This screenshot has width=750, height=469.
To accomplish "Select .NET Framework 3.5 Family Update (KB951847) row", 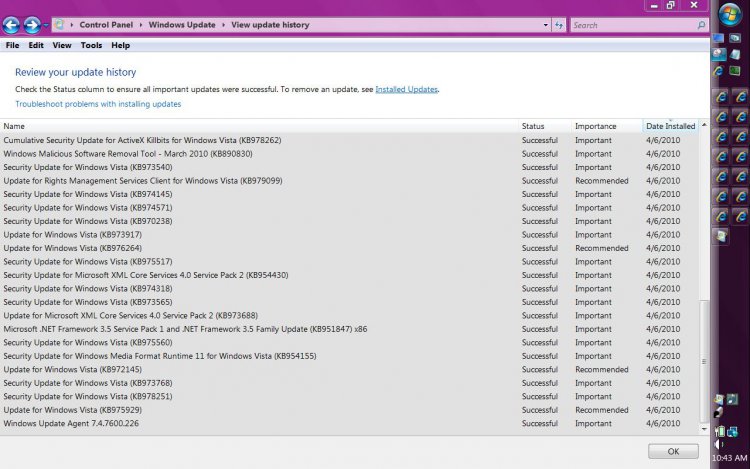I will tap(349, 329).
